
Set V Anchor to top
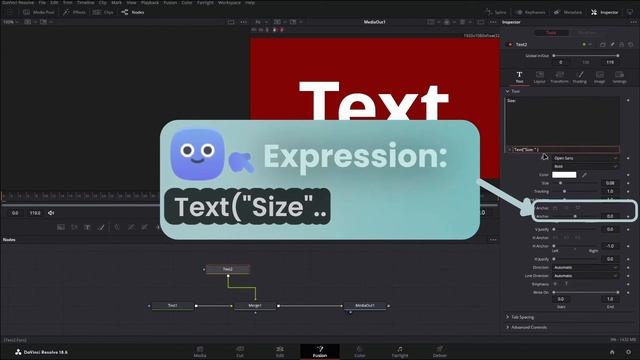point(555,208)
